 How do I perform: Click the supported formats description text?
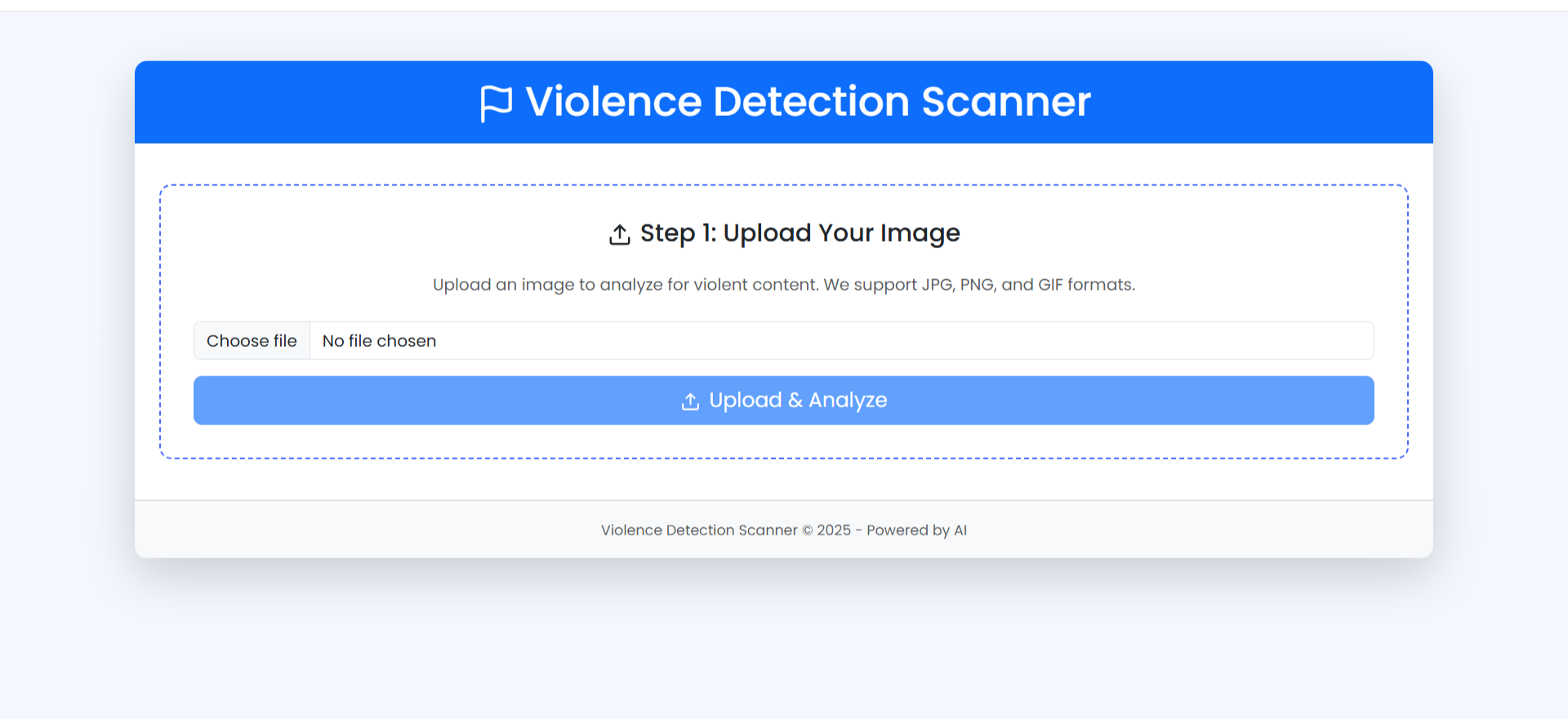pos(784,285)
